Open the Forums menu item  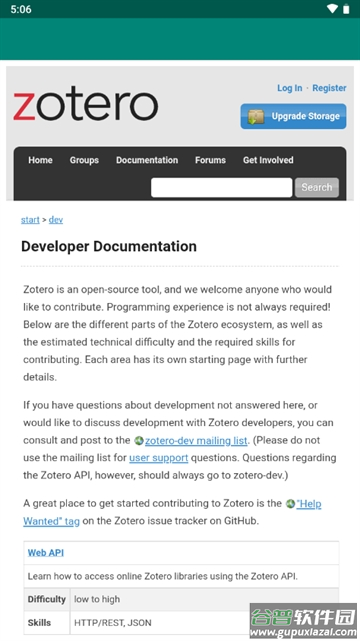coord(210,160)
